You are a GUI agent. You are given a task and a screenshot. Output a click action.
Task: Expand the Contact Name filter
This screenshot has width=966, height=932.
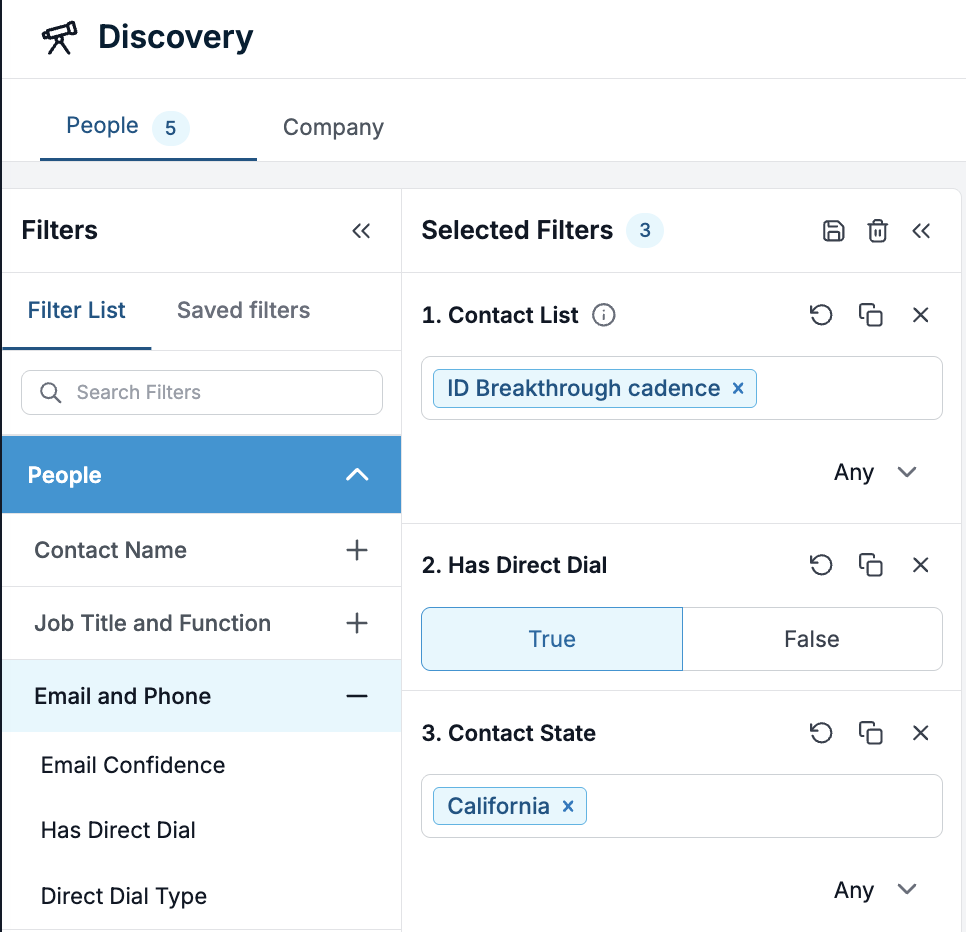pyautogui.click(x=357, y=550)
